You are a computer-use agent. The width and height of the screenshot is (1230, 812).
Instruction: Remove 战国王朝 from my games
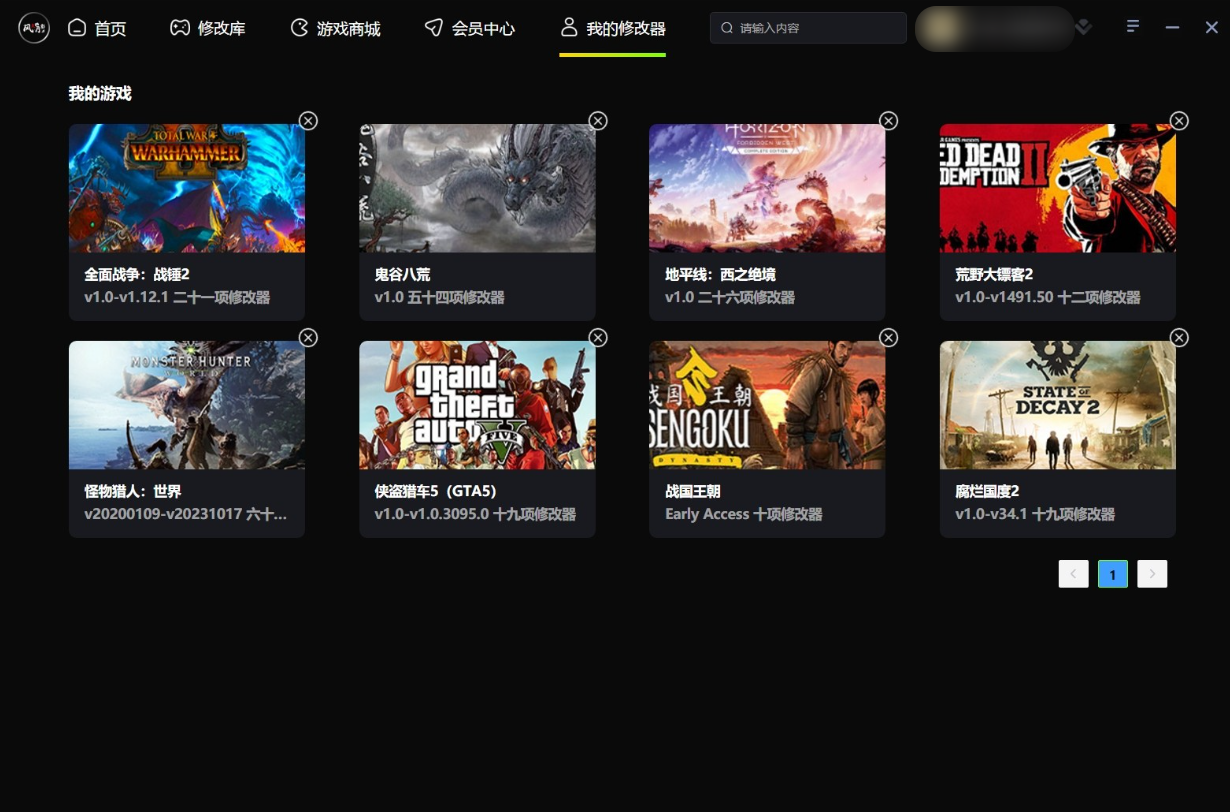pyautogui.click(x=888, y=338)
